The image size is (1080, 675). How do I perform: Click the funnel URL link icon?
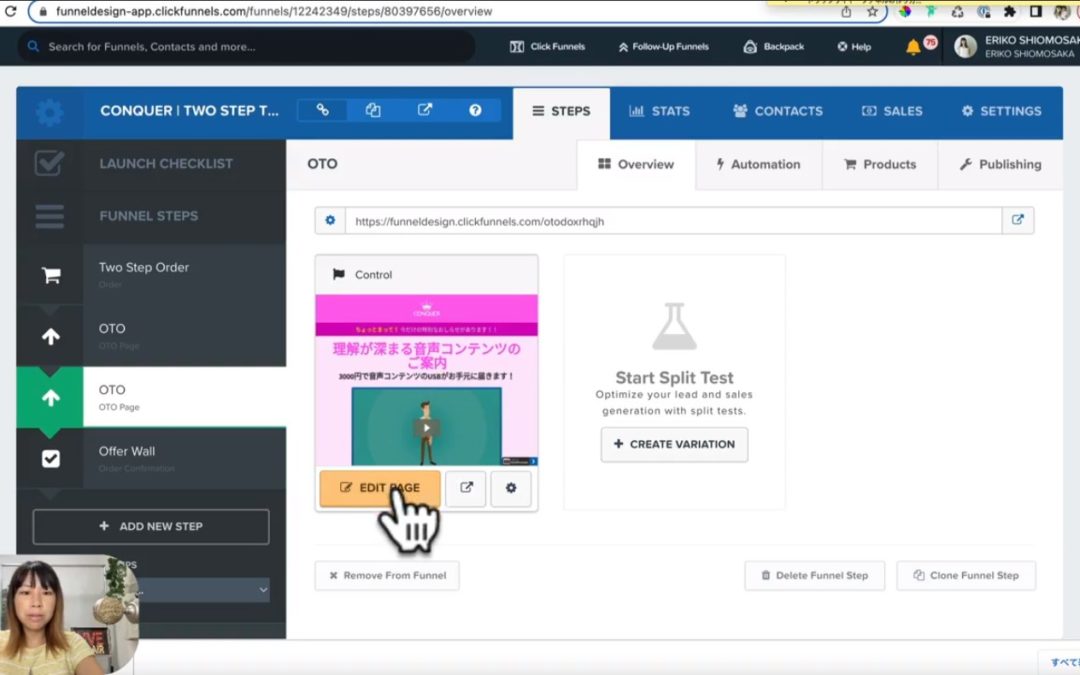[x=322, y=111]
